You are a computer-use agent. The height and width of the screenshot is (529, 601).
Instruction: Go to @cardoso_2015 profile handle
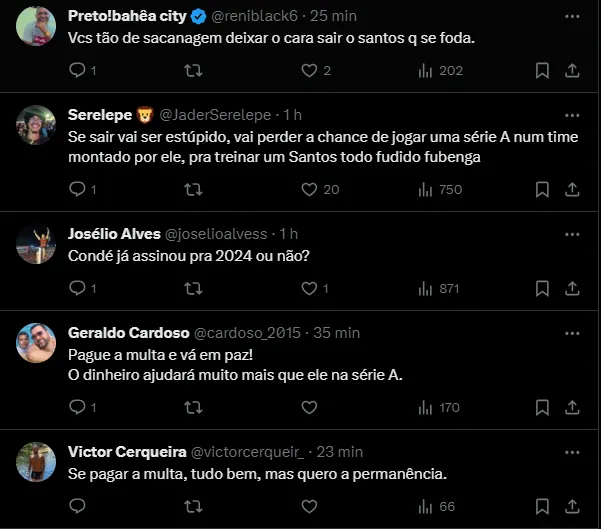[246, 332]
